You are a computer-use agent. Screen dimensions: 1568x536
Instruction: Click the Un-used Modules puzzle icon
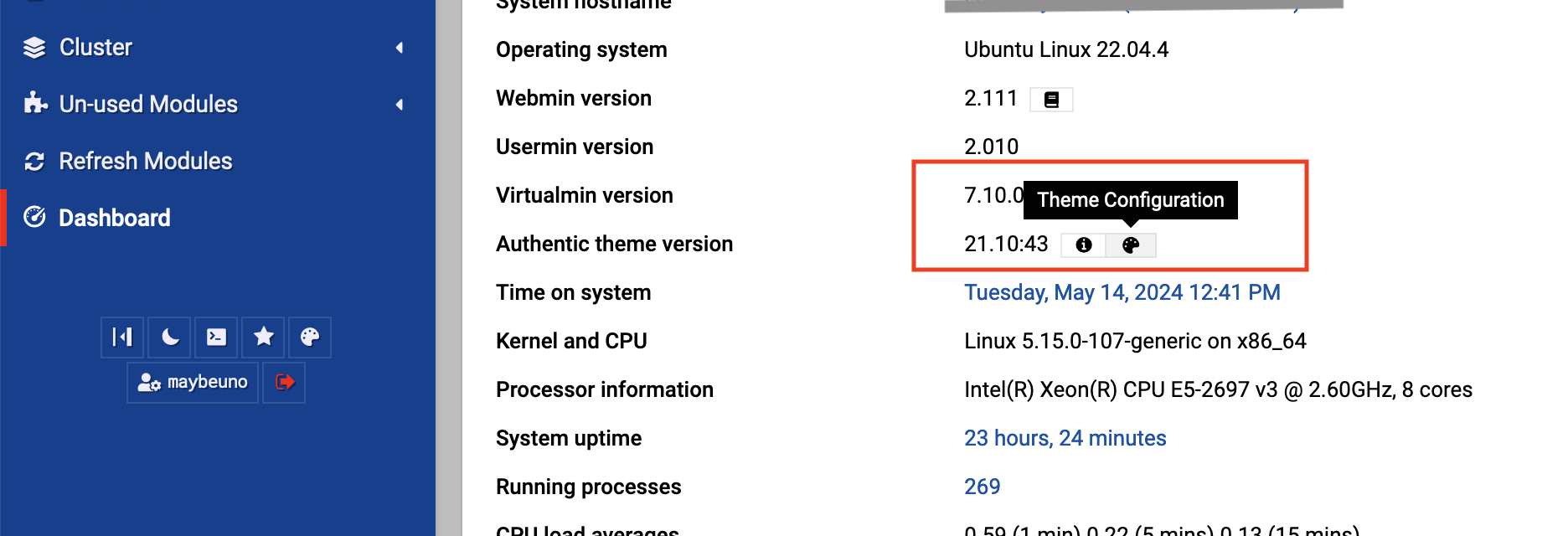tap(35, 104)
